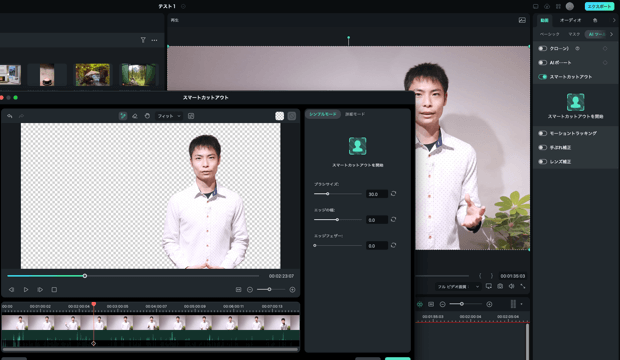Click the green auto-ripple icon on main timeline toolbar
The height and width of the screenshot is (360, 620).
point(420,304)
